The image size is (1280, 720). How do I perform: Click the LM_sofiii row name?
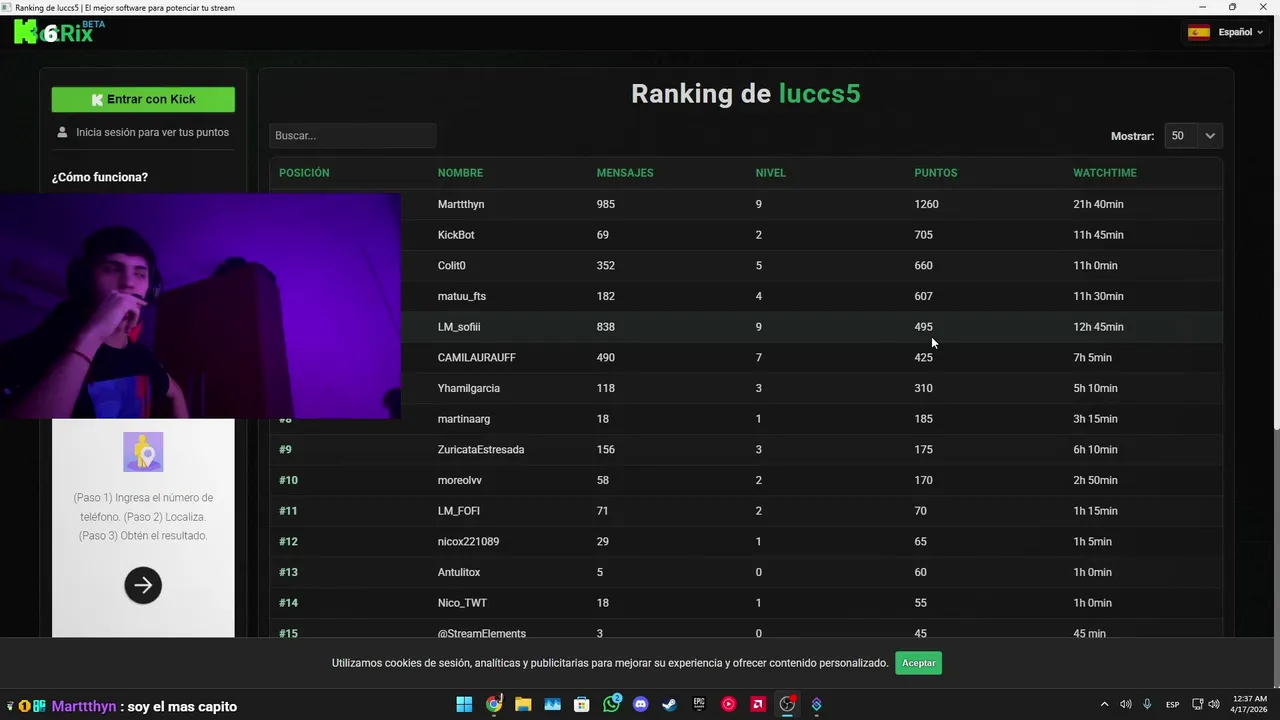[x=459, y=327]
